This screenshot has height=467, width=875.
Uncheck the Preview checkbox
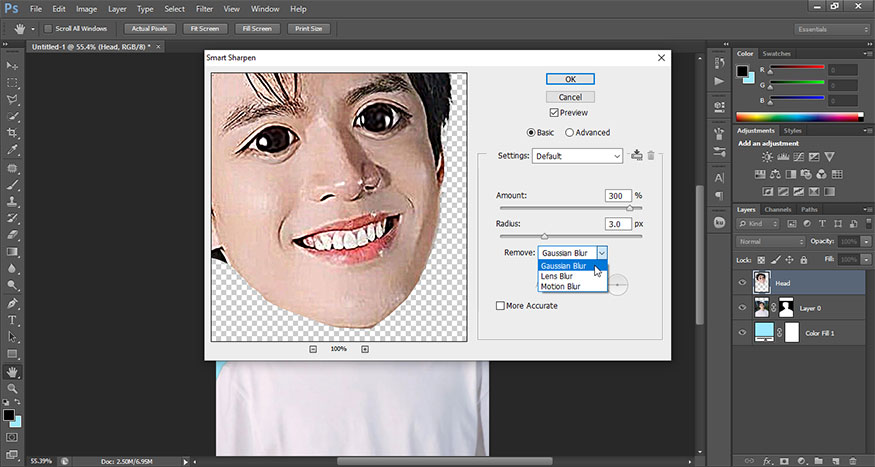click(x=555, y=114)
